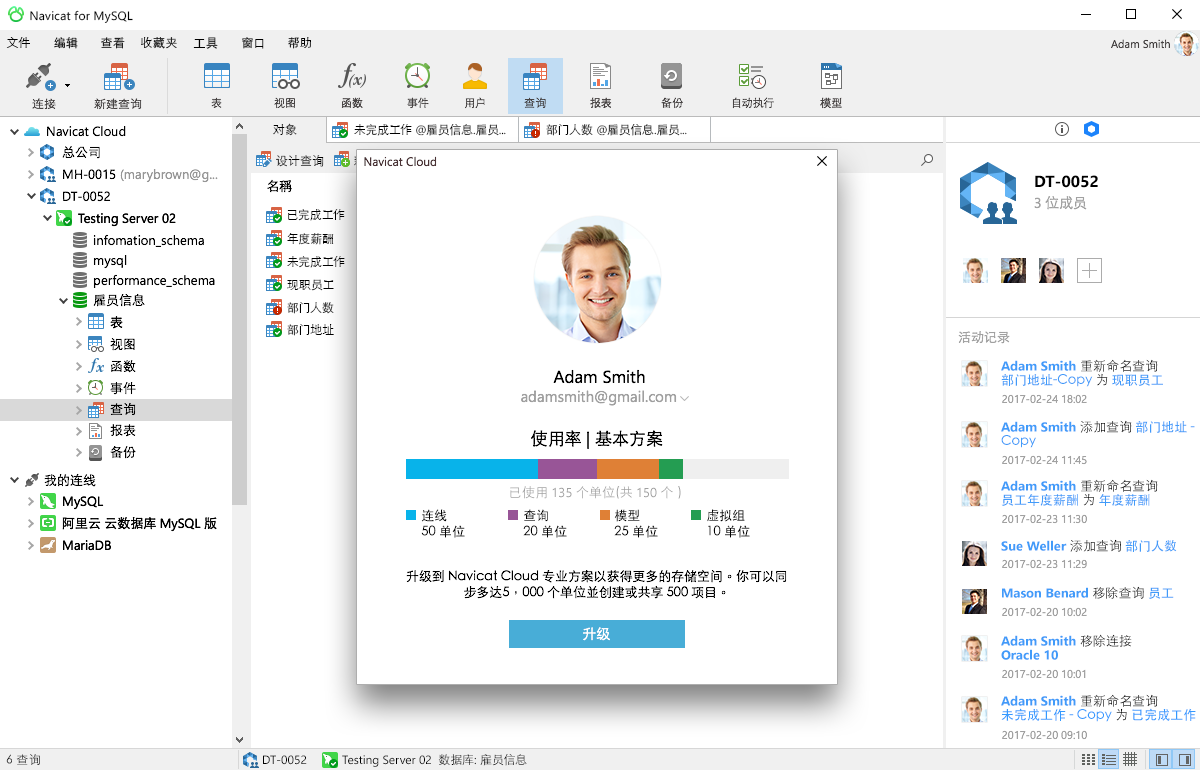Screen dimensions: 1200x770
Task: Open the Model (模型) toolbar icon
Action: [831, 78]
